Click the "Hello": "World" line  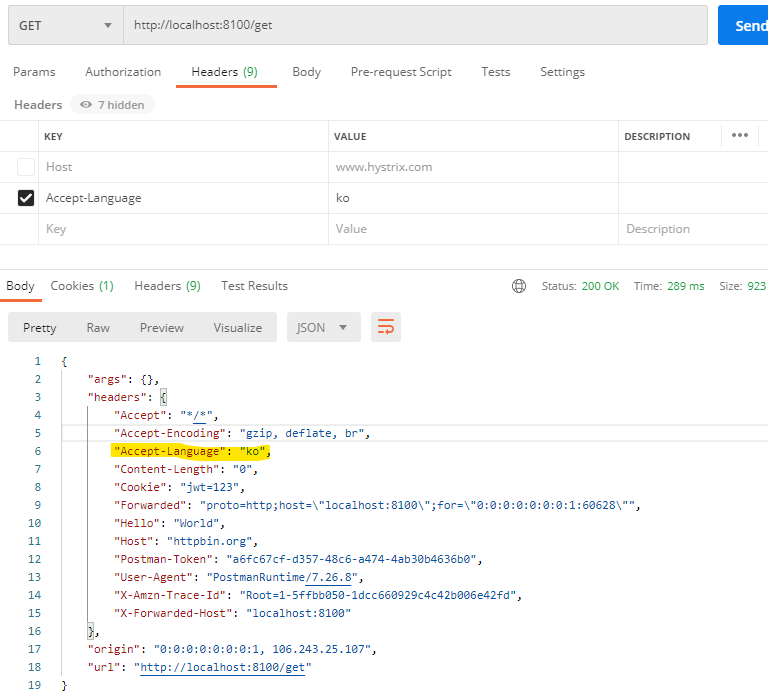(169, 523)
